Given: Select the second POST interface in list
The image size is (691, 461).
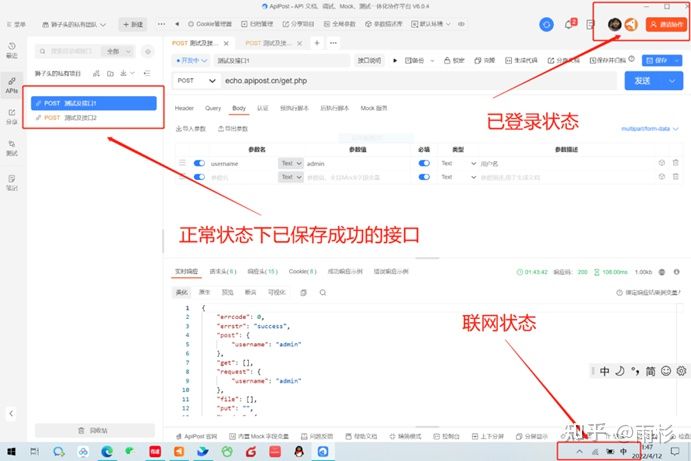Looking at the screenshot, I should coord(93,118).
